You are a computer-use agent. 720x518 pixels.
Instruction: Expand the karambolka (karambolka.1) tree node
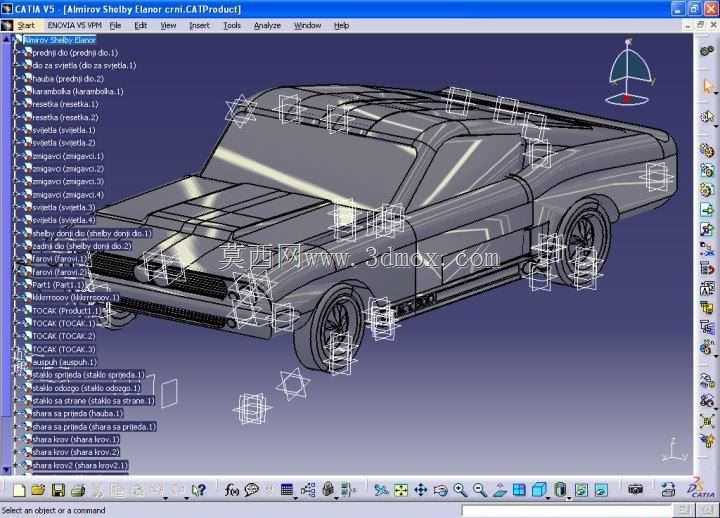click(18, 91)
